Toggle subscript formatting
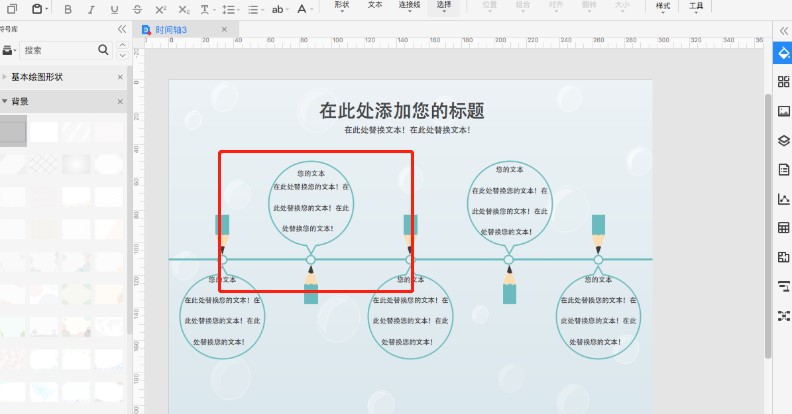Screen dimensions: 792x414 184,9
